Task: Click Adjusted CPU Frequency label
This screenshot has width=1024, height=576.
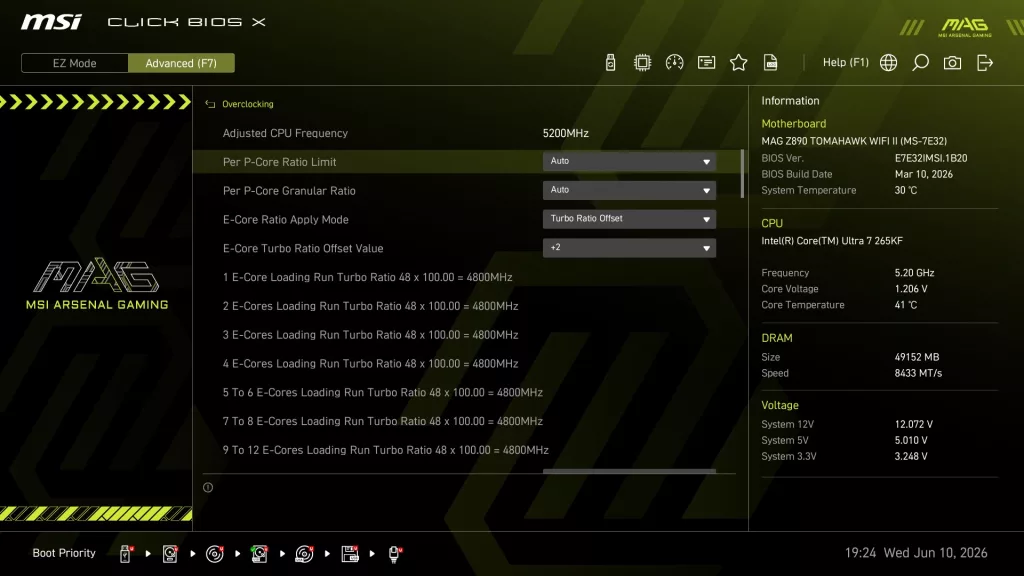Action: tap(285, 133)
